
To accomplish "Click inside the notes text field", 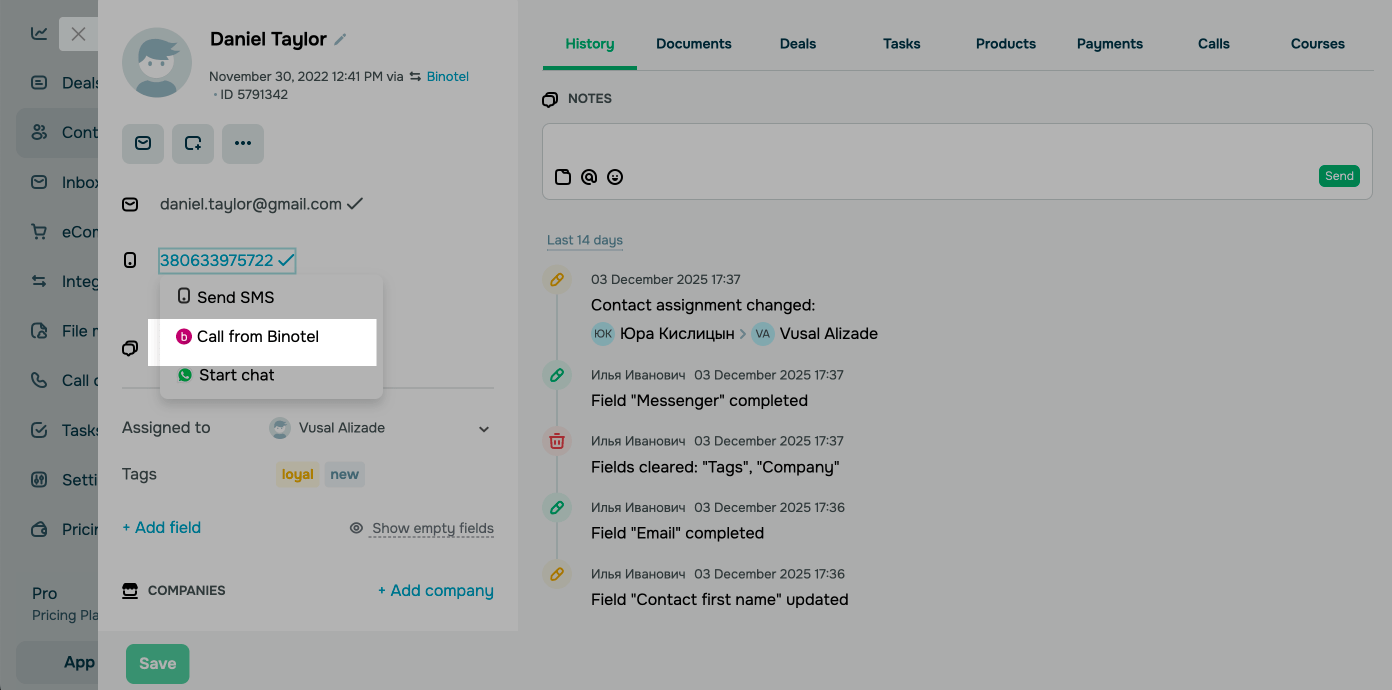I will (x=956, y=145).
